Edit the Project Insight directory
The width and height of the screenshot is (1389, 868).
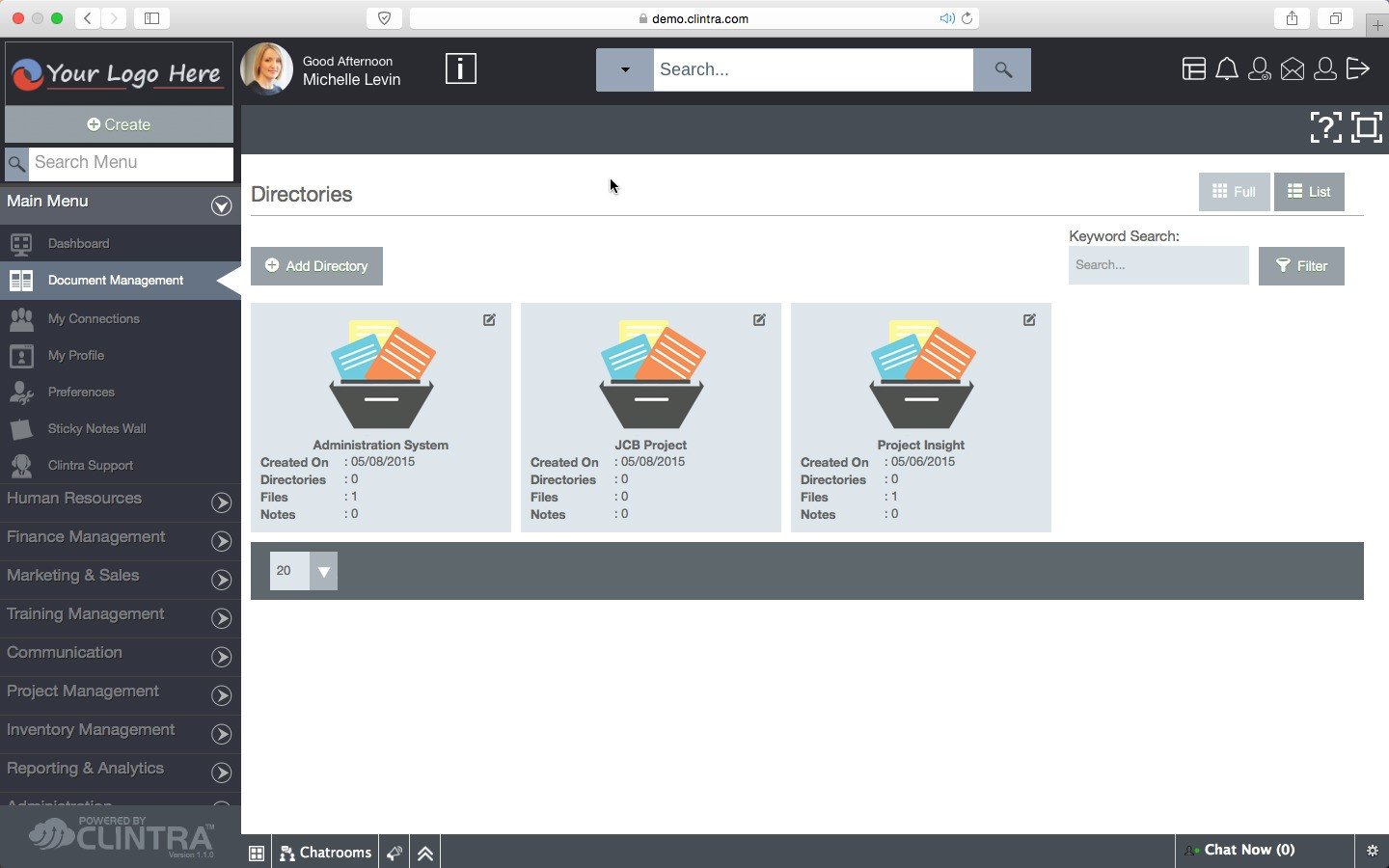1029,319
